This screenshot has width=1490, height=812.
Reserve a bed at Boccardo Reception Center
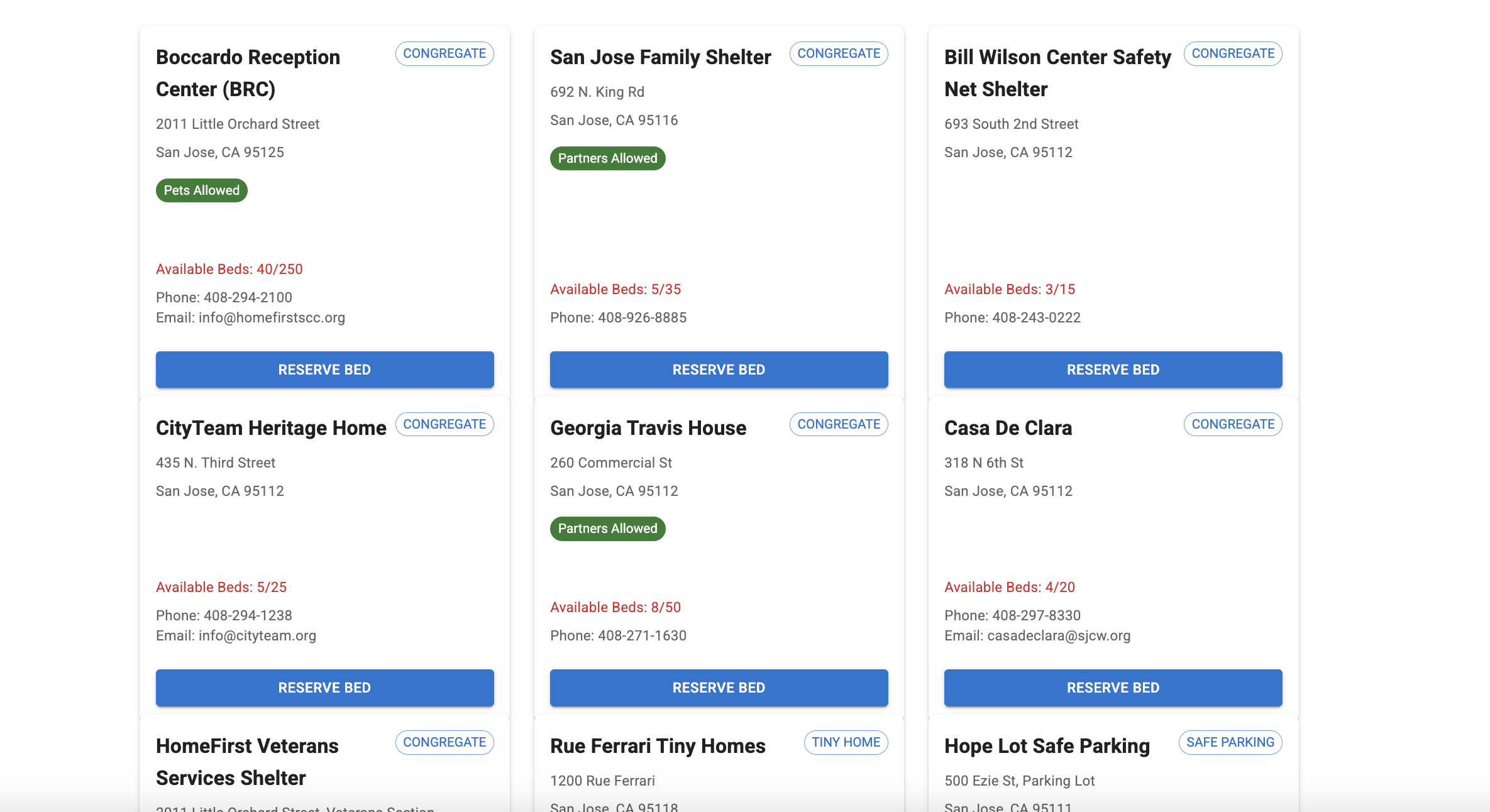324,370
